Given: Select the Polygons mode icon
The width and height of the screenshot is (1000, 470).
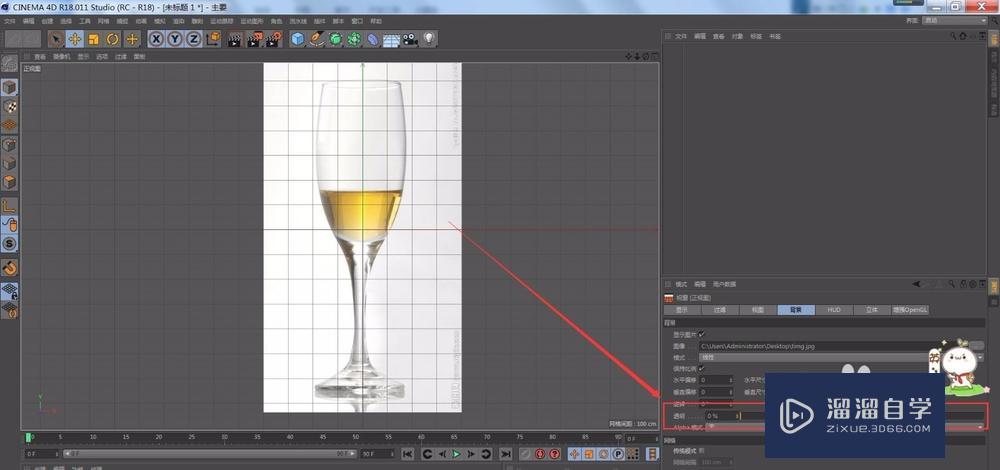Looking at the screenshot, I should [x=9, y=182].
